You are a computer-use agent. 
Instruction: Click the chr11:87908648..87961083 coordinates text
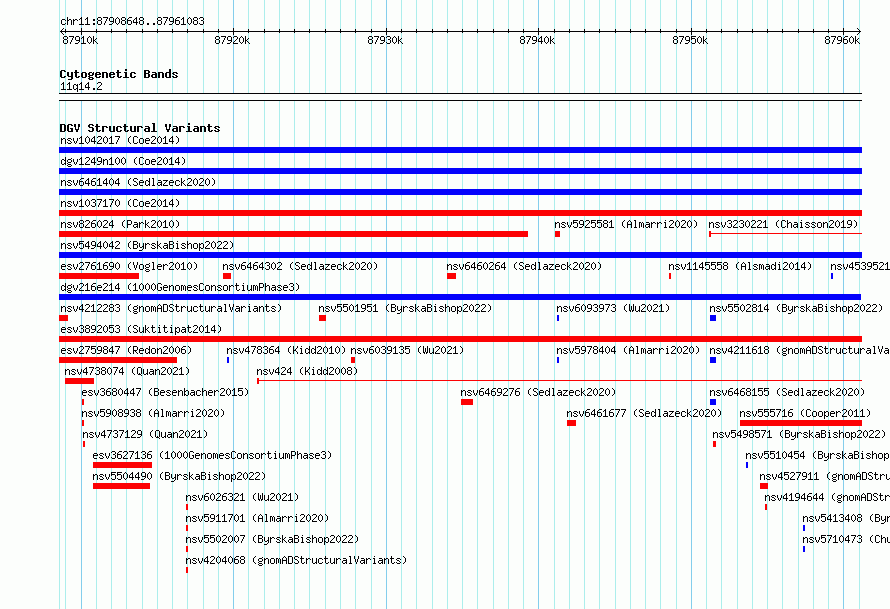132,21
